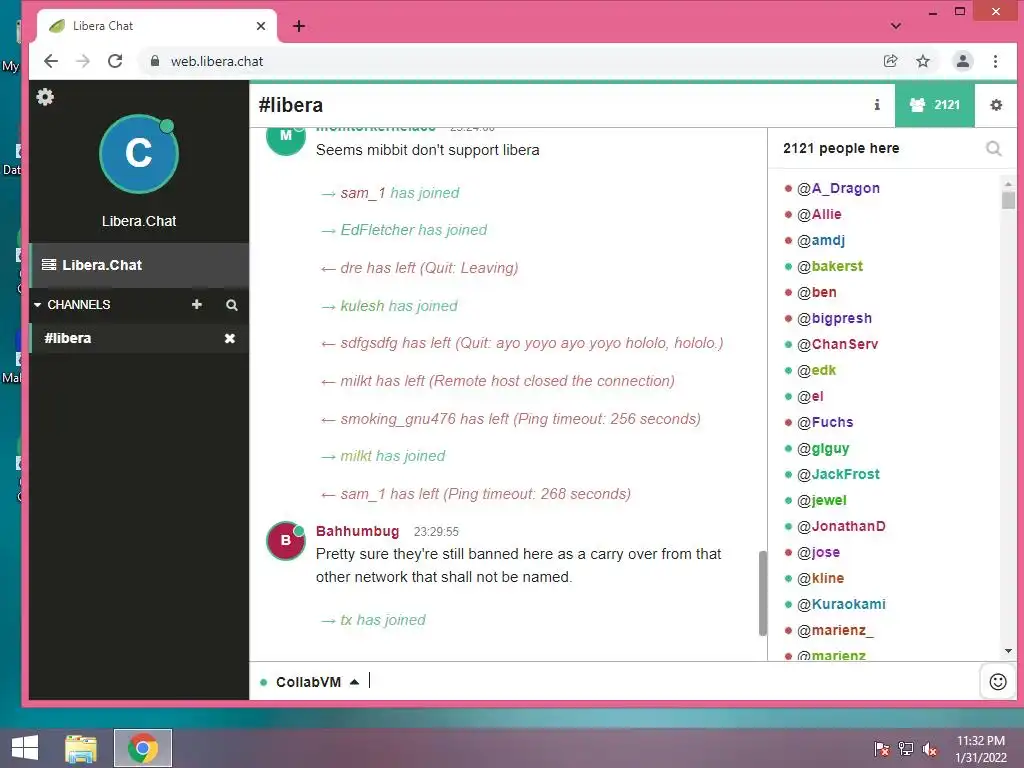This screenshot has height=768, width=1024.
Task: Add a new channel with the plus icon
Action: pos(197,305)
